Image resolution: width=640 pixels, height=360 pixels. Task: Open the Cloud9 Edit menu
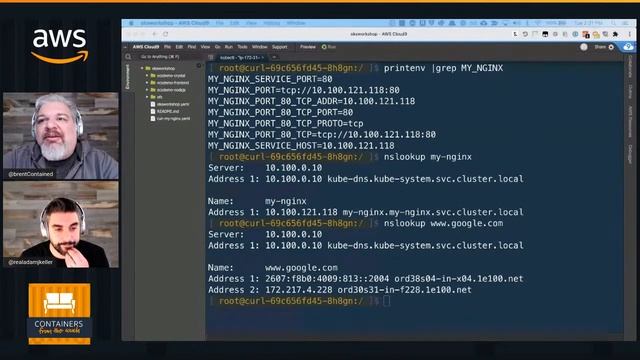click(x=179, y=47)
